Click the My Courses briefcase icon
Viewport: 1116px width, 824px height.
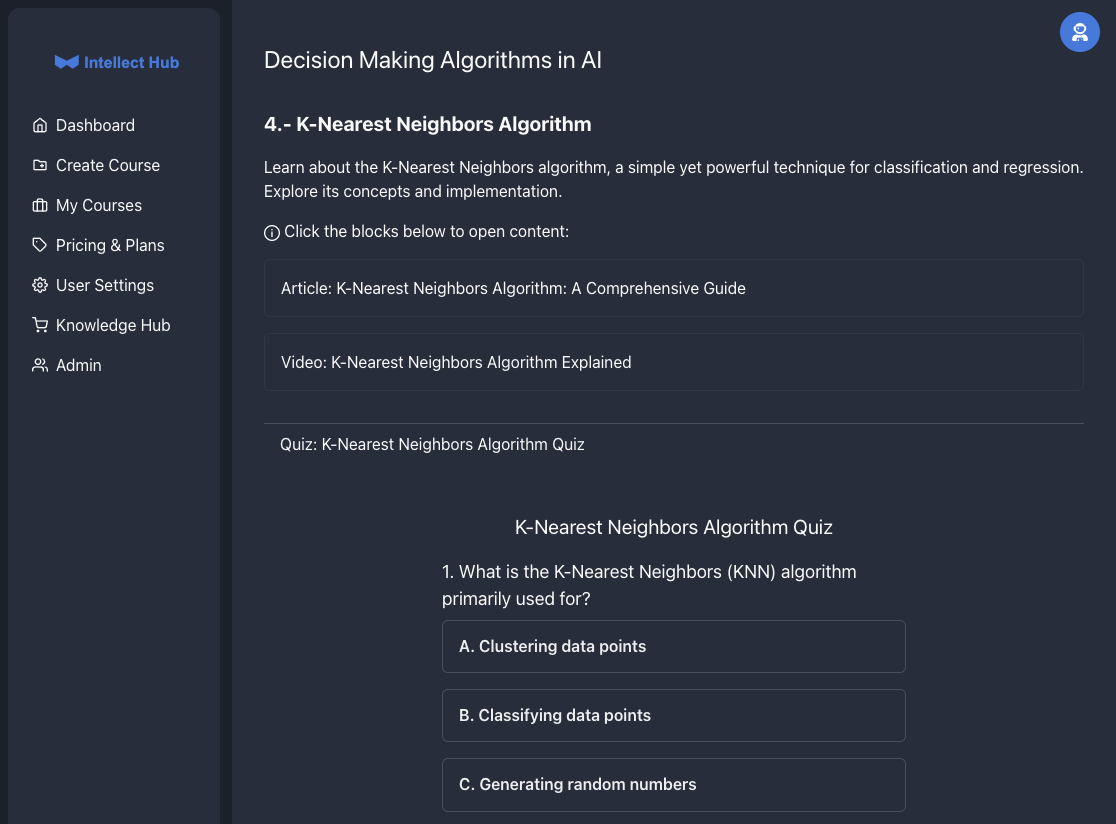40,205
